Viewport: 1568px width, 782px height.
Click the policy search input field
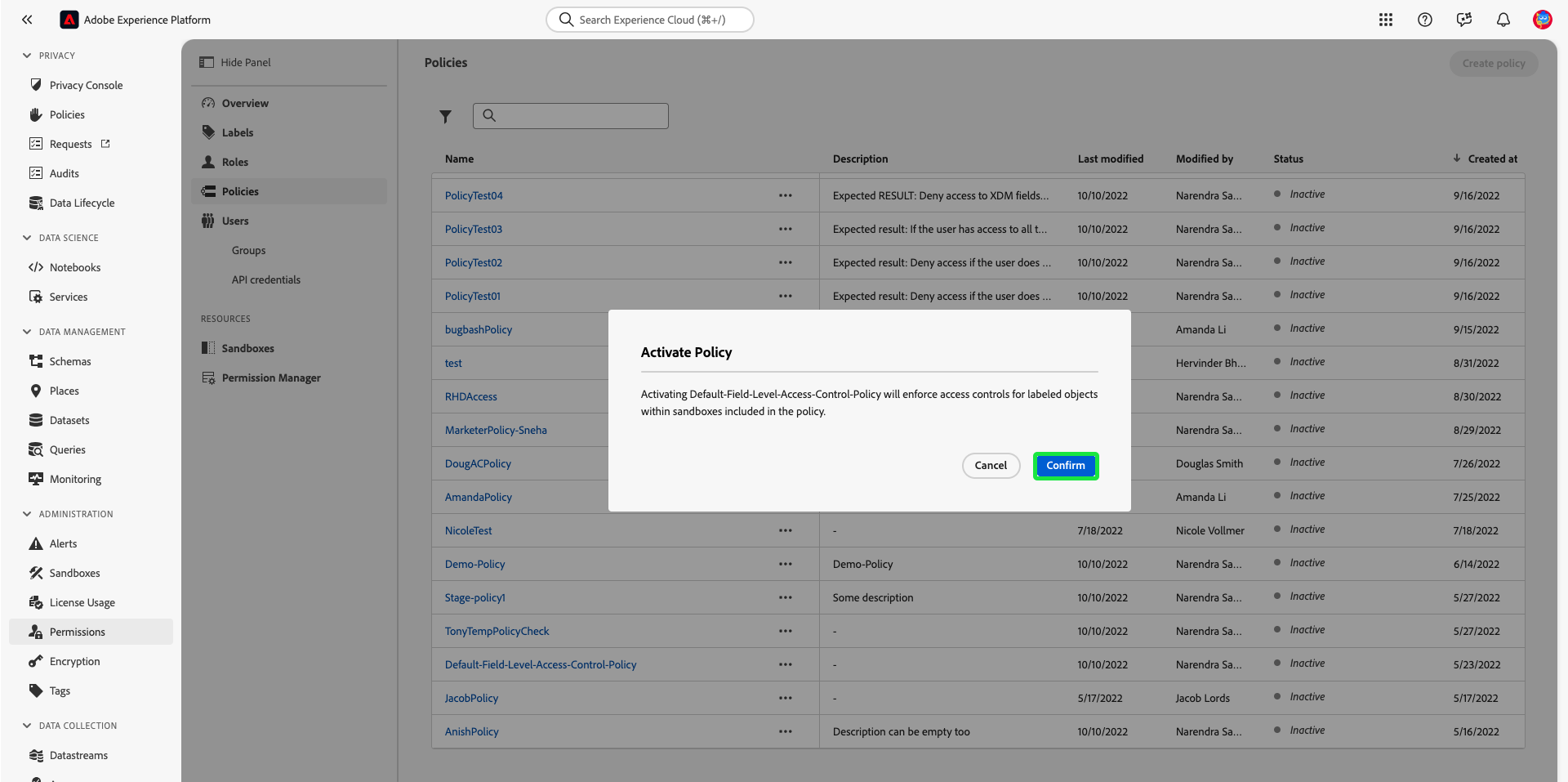point(570,116)
